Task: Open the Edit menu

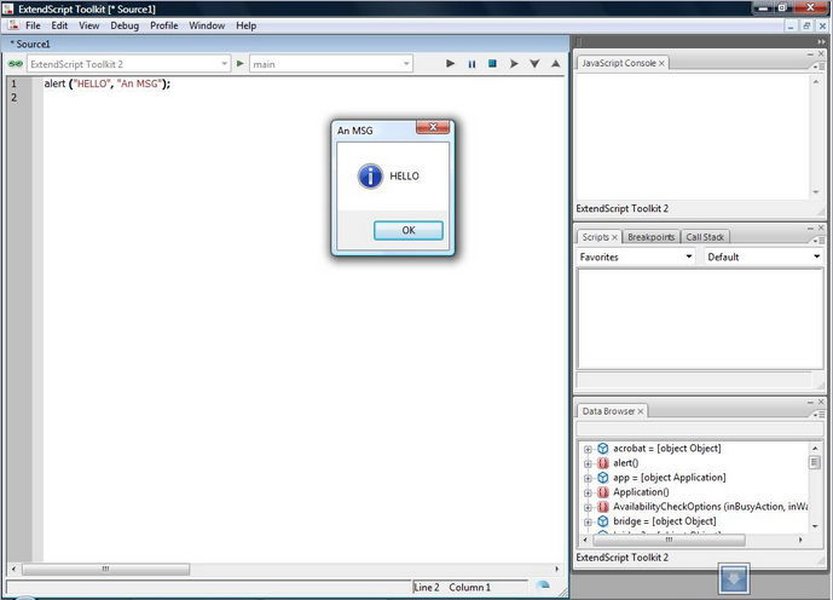Action: coord(60,26)
